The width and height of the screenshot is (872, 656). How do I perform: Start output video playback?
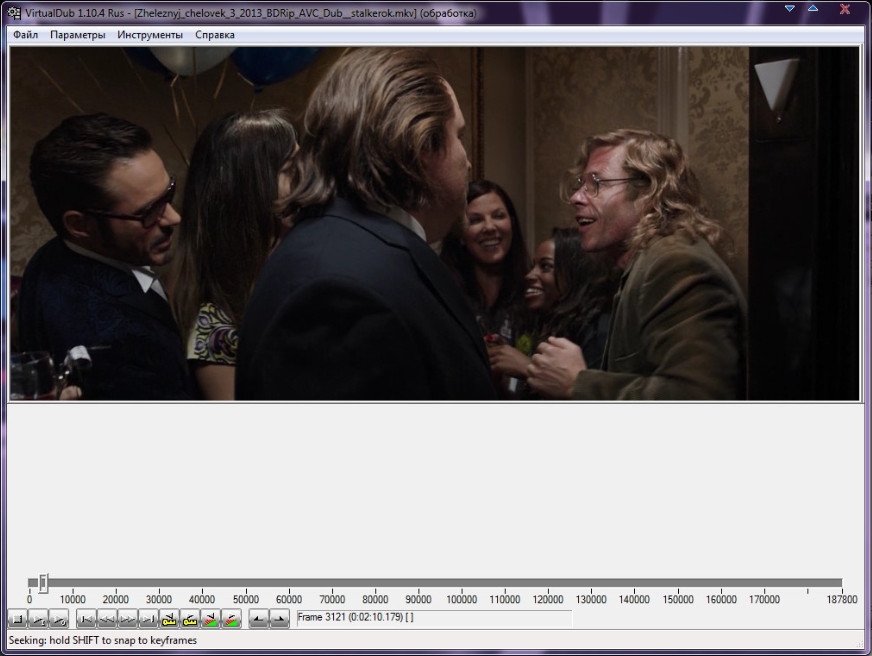pyautogui.click(x=58, y=619)
